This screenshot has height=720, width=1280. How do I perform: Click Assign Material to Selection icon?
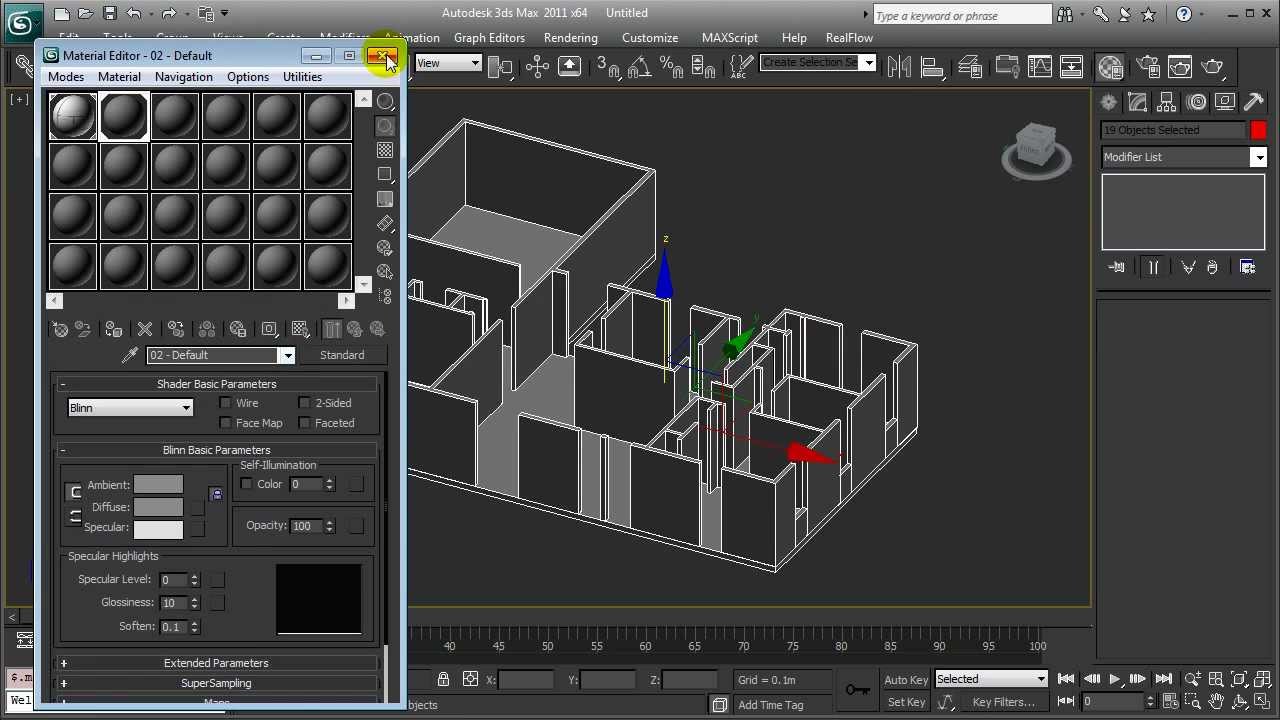tap(114, 329)
